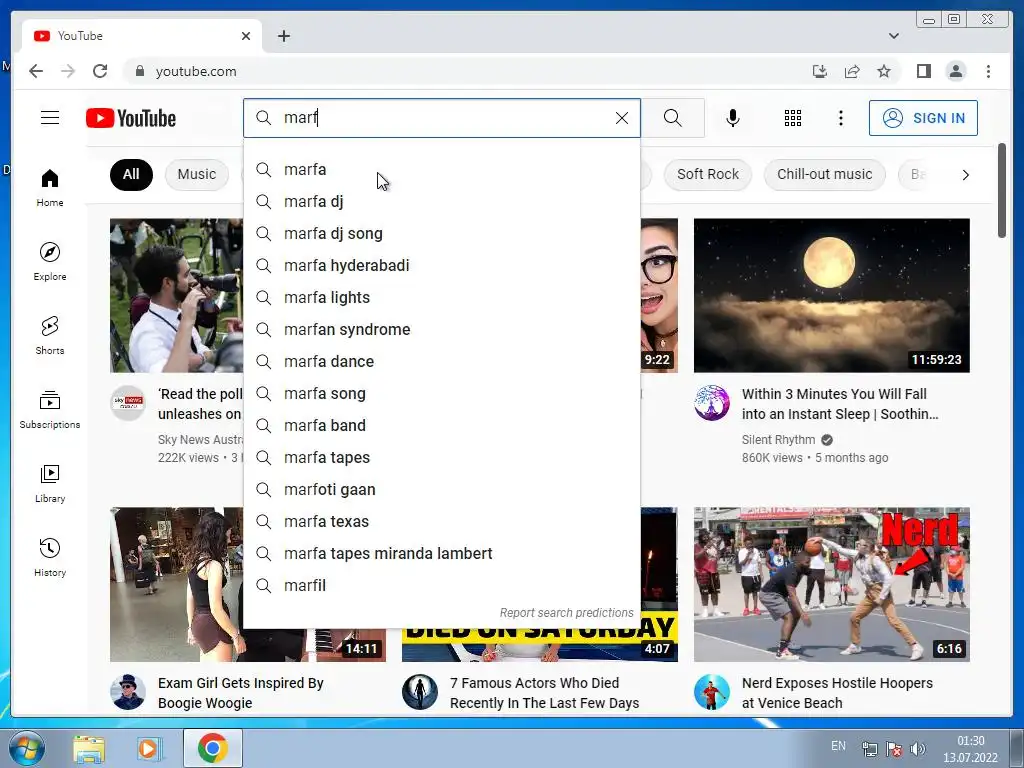Screen dimensions: 1024x768
Task: Open Nerd Exposes Hostile Hoopers thumbnail
Action: click(831, 584)
